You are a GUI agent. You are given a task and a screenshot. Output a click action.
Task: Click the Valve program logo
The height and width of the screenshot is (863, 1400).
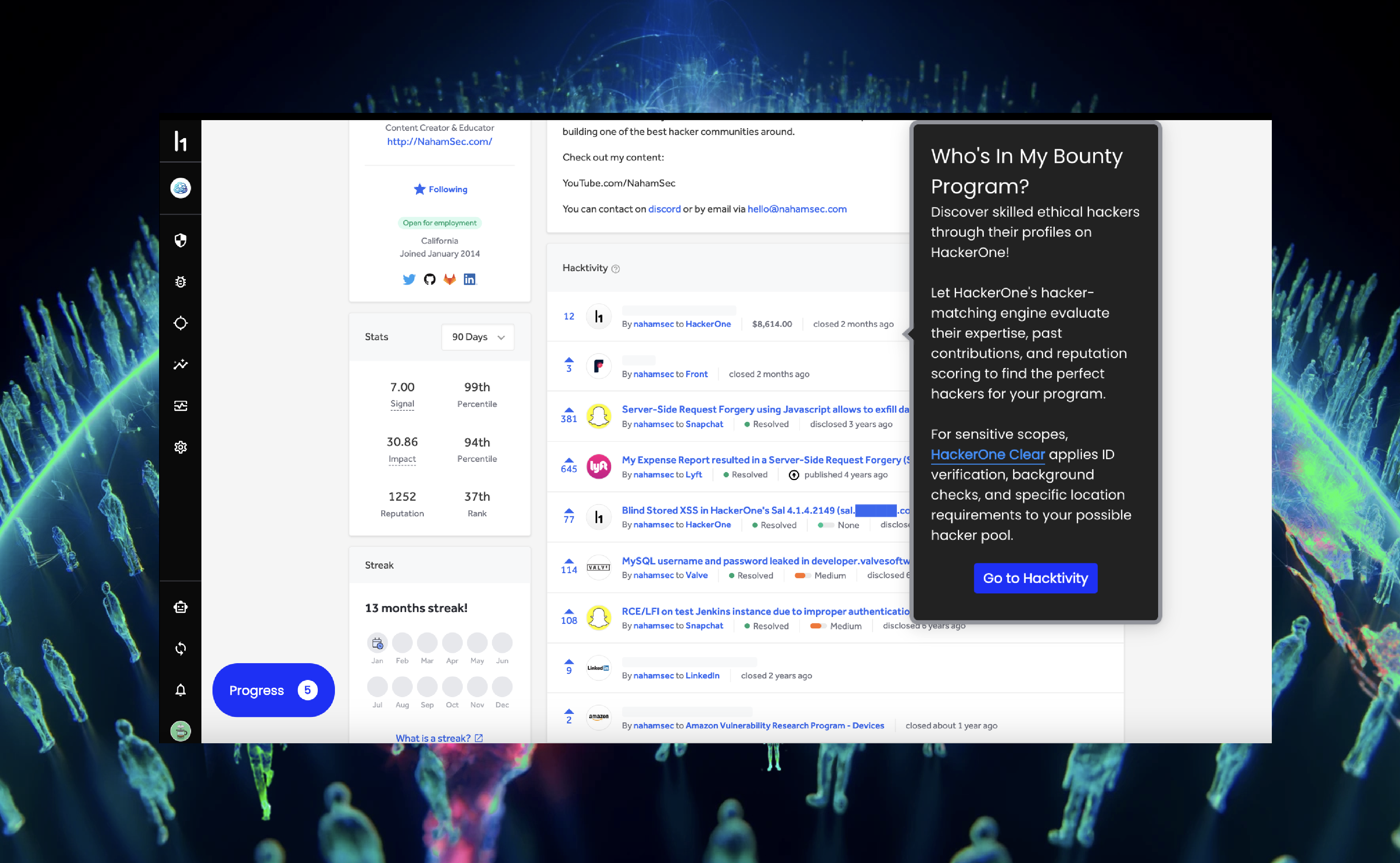coord(599,567)
